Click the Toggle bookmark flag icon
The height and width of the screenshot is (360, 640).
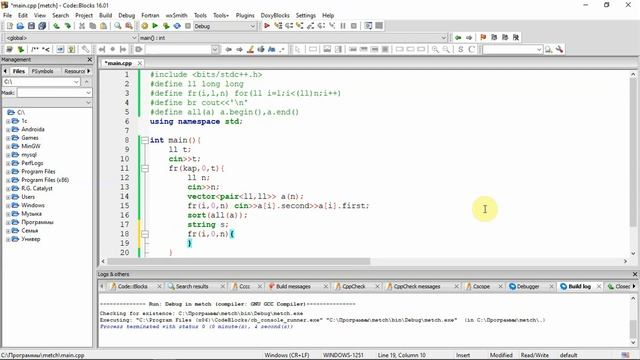[x=483, y=38]
